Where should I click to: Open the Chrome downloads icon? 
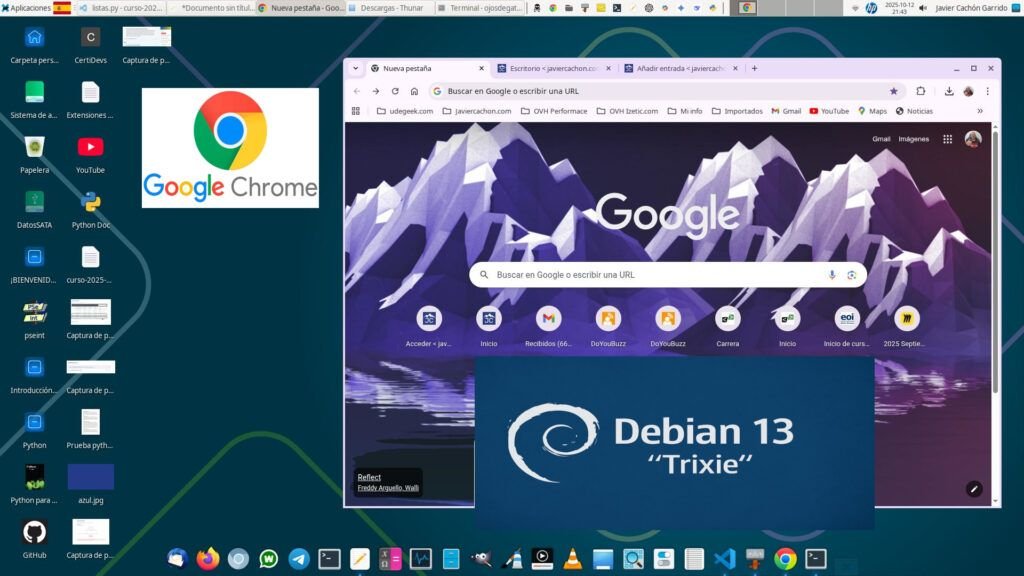949,91
